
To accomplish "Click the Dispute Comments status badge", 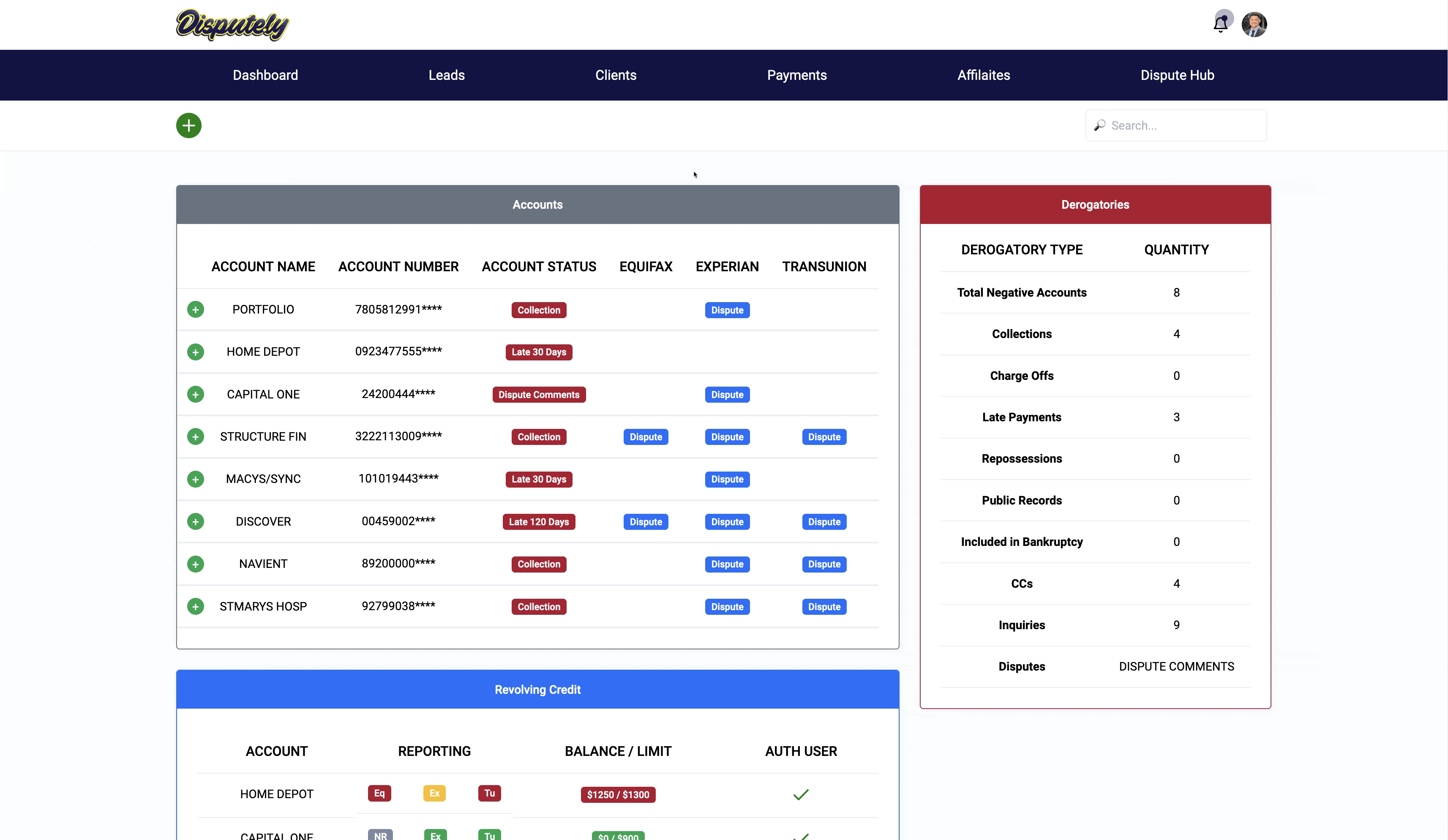I will [x=538, y=395].
